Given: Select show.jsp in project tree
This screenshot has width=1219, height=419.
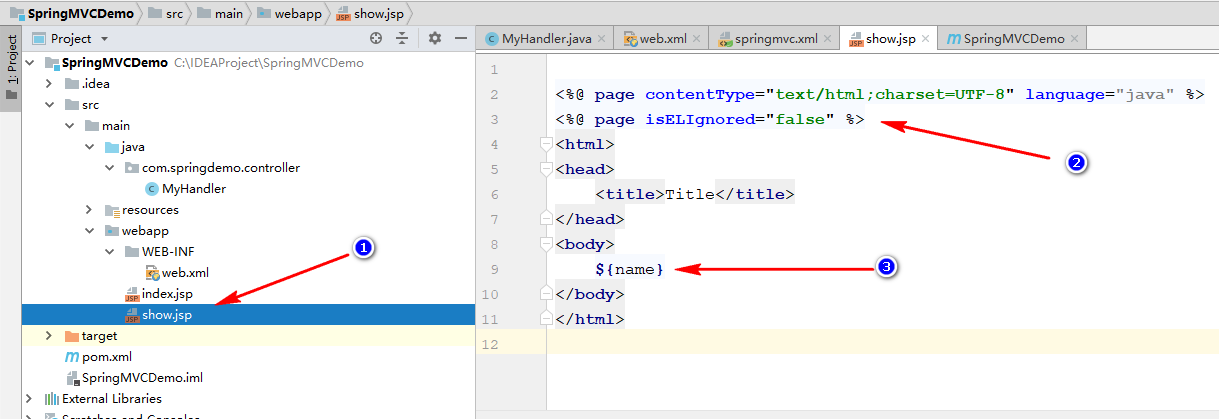Looking at the screenshot, I should pyautogui.click(x=167, y=314).
